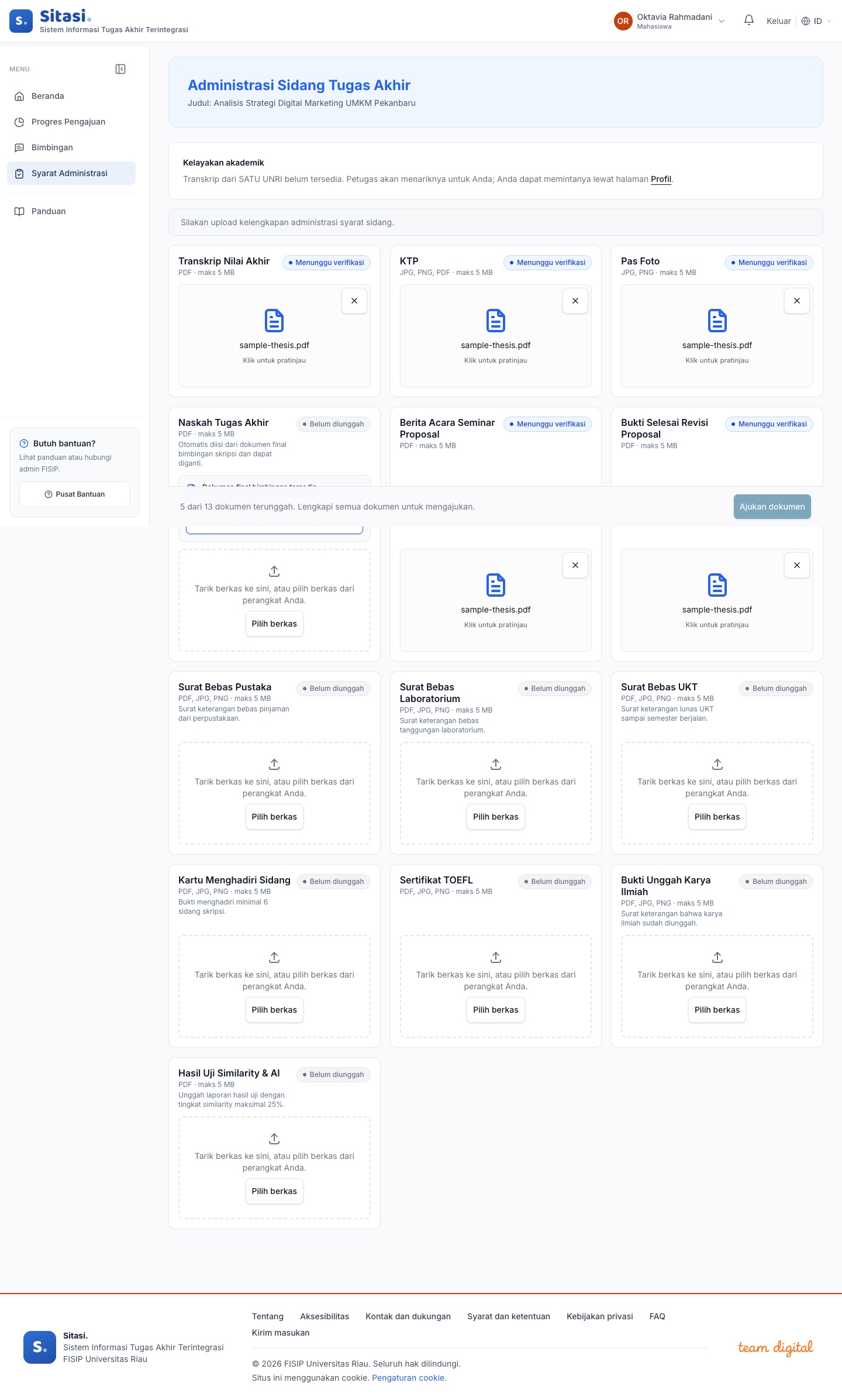Click upload icon in Surat Bebas UKT

coord(717,764)
